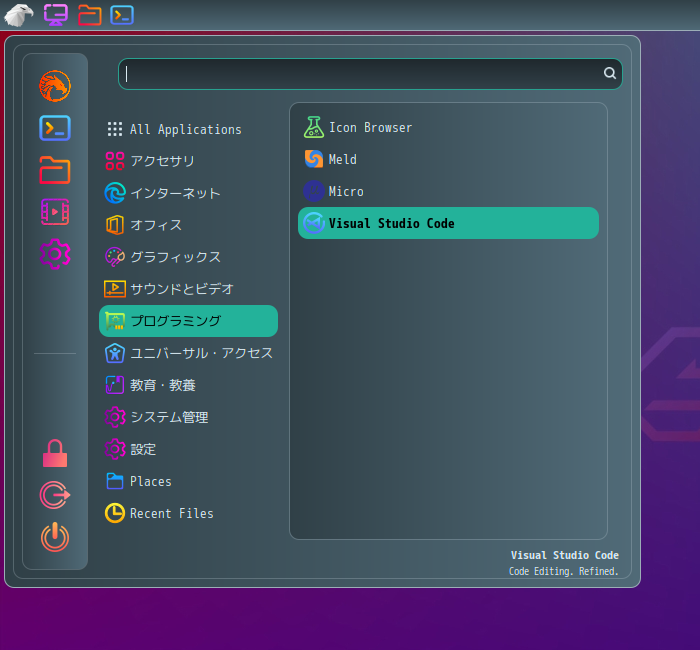The width and height of the screenshot is (700, 650).
Task: Click the power button to shut down
Action: point(55,537)
